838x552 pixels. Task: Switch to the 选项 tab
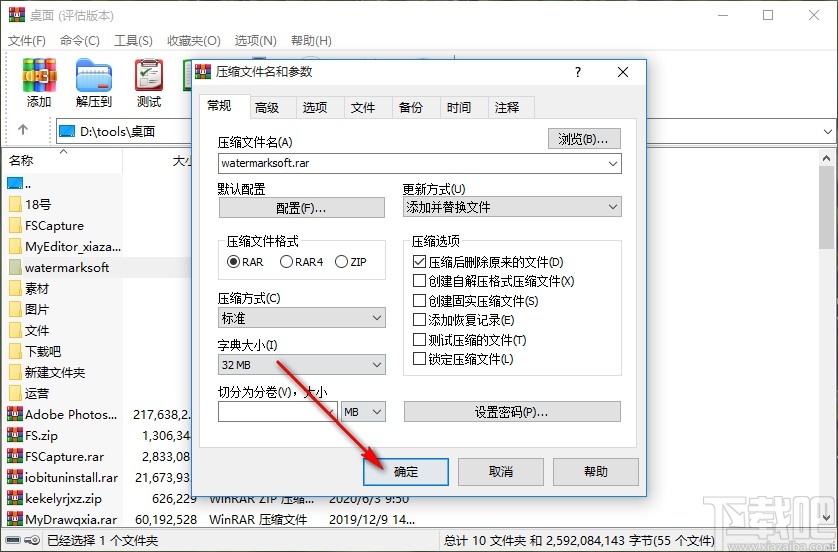pyautogui.click(x=315, y=108)
